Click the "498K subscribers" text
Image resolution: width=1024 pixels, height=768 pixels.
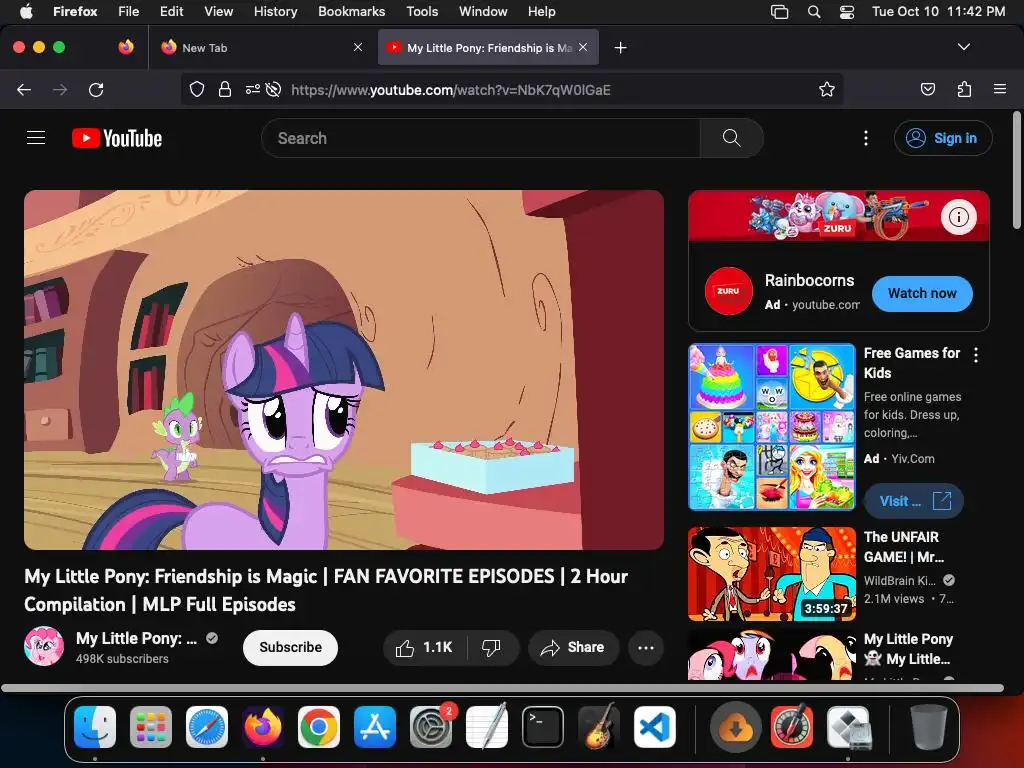(122, 659)
